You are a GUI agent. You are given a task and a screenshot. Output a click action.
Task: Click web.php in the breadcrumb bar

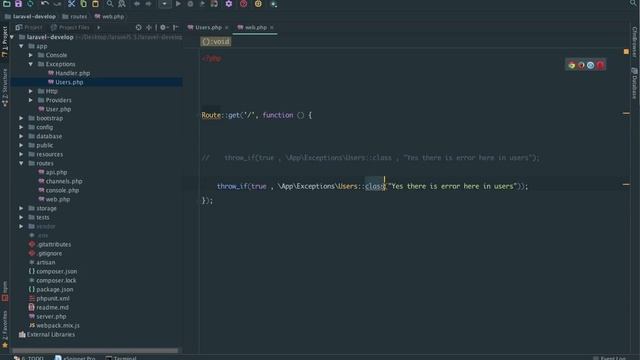(109, 17)
